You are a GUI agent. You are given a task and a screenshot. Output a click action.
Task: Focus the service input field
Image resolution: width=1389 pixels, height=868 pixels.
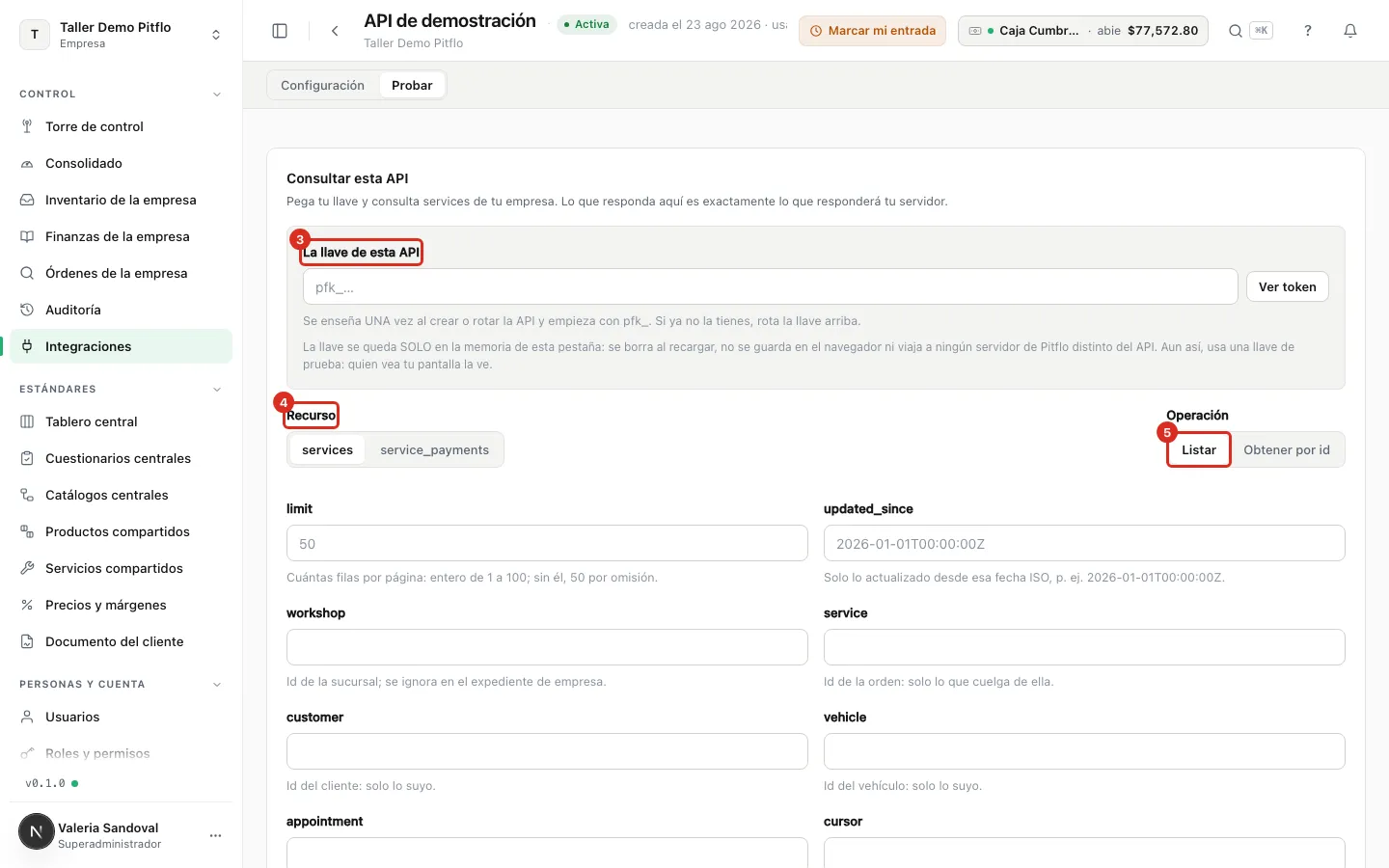coord(1084,647)
